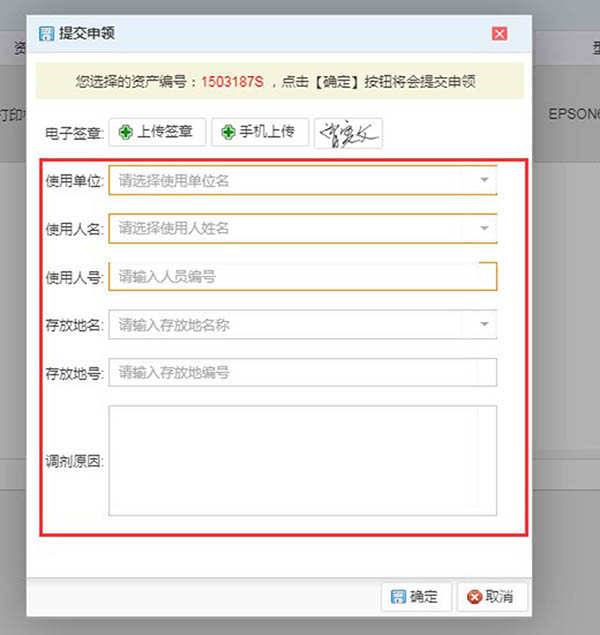Open the 存放地名 dropdown arrow

pos(484,324)
